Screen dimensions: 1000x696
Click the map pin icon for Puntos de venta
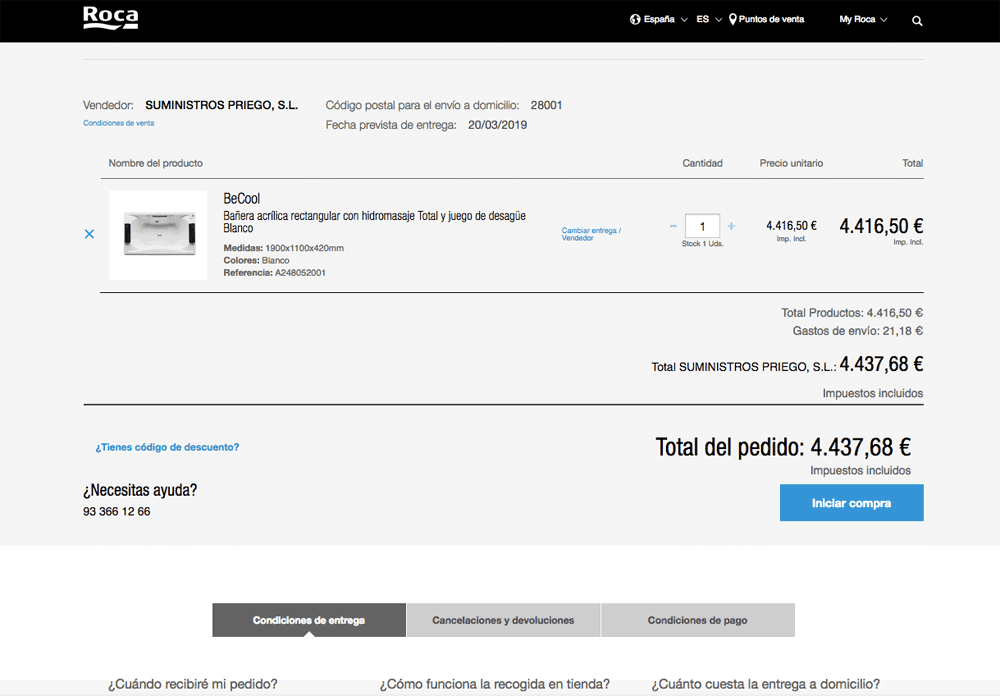tap(733, 19)
